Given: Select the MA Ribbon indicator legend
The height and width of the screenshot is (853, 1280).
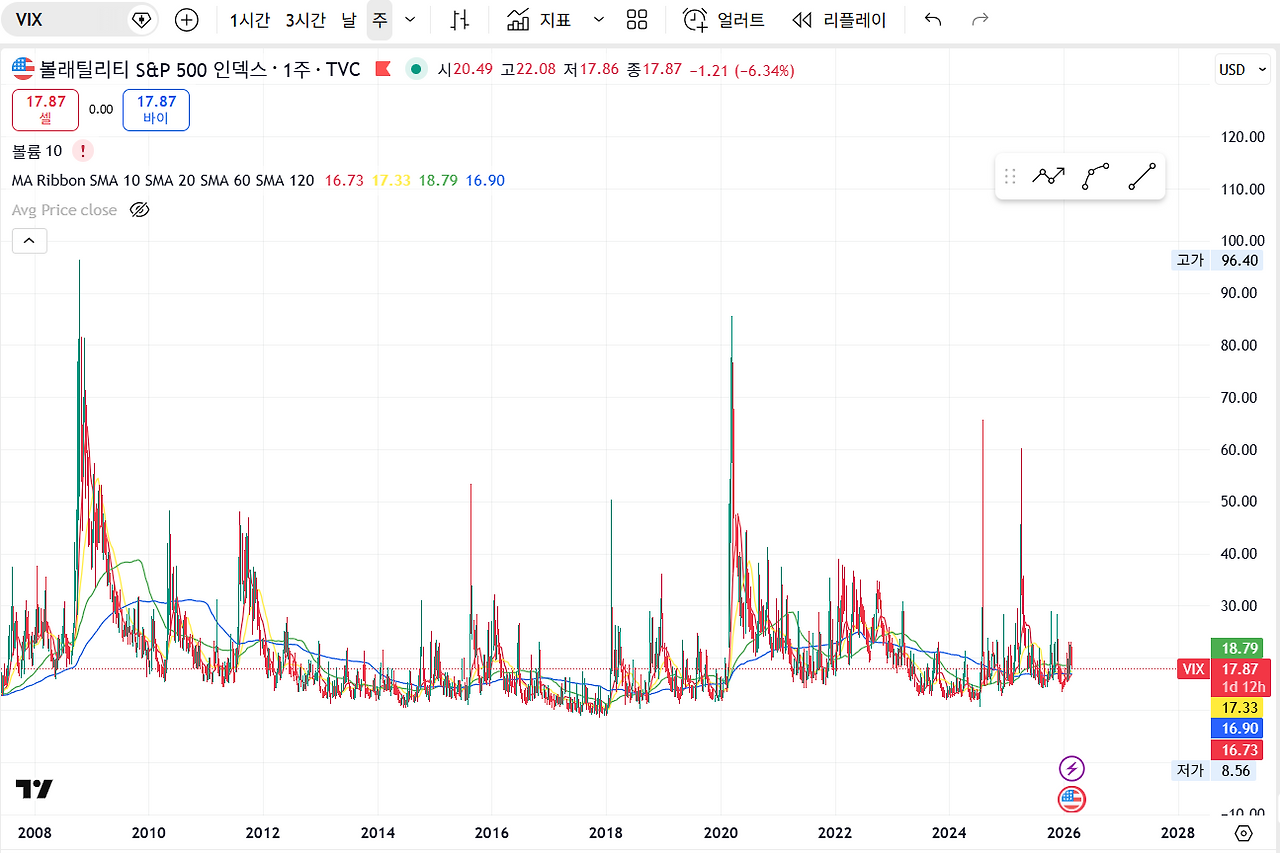Looking at the screenshot, I should click(x=162, y=181).
